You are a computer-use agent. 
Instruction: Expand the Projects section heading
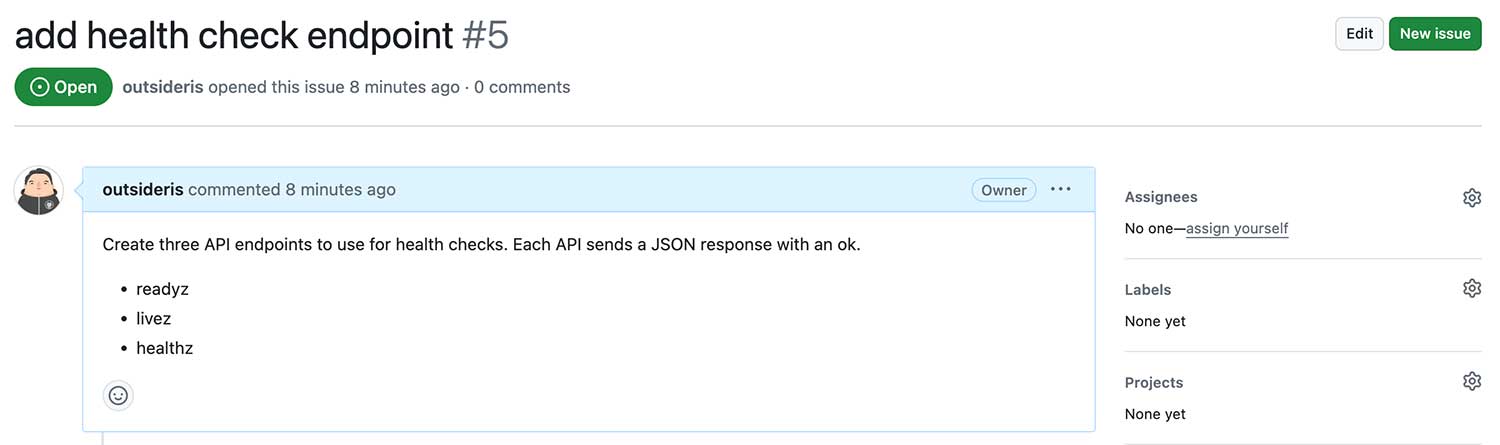click(1154, 382)
